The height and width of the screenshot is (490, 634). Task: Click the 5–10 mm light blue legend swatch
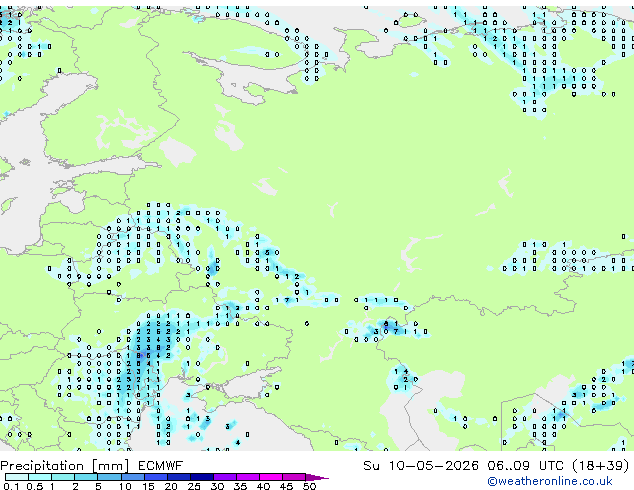coord(109,477)
